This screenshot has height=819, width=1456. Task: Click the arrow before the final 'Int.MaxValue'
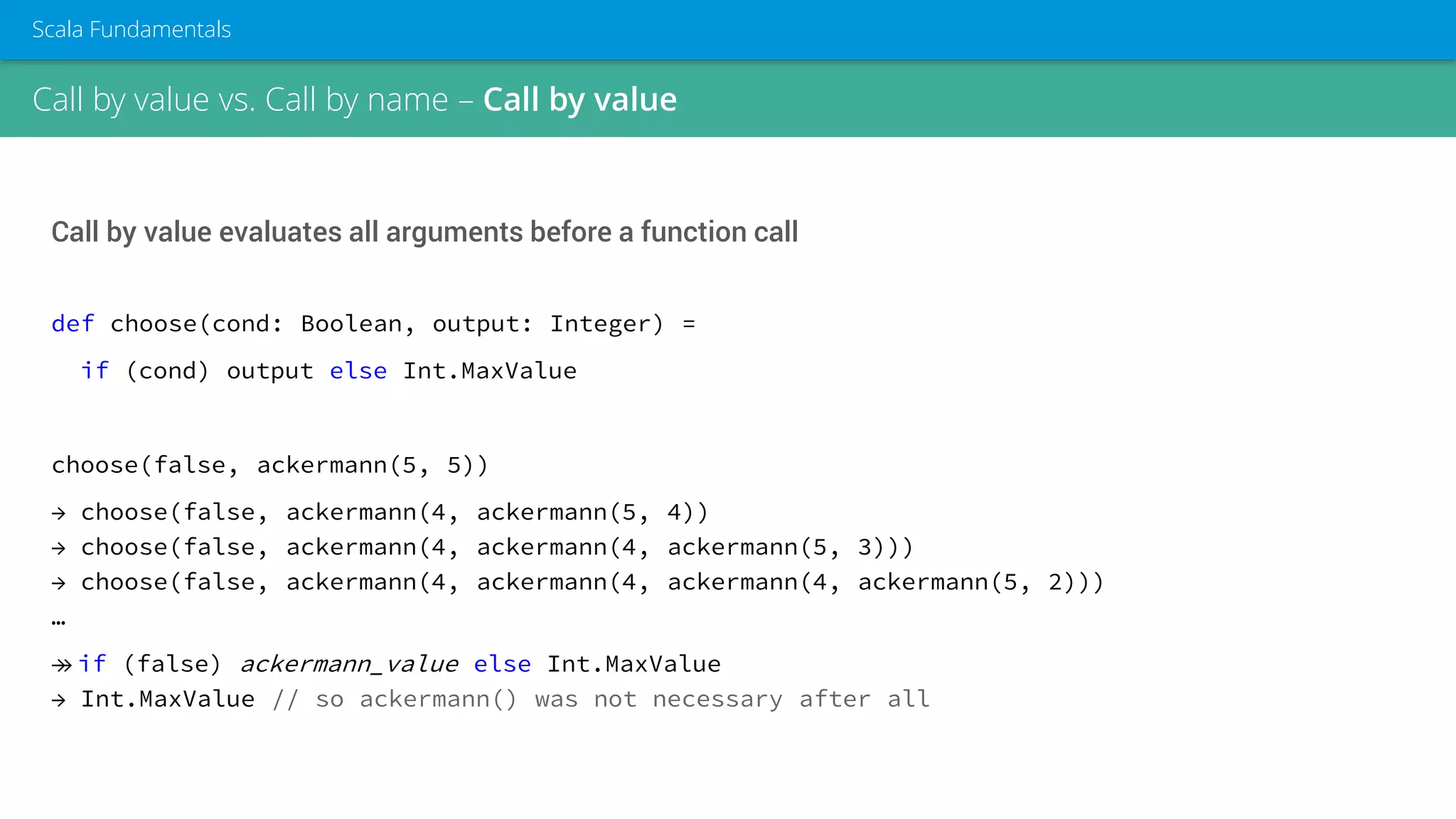[x=59, y=700]
